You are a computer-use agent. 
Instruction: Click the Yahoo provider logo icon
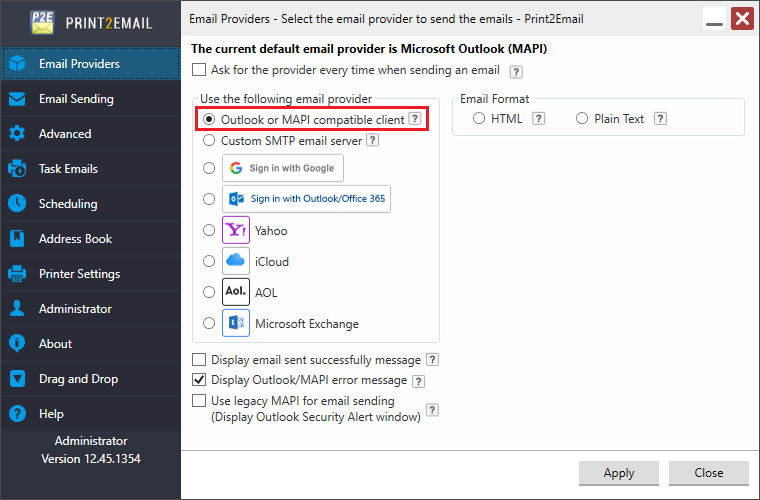[236, 230]
